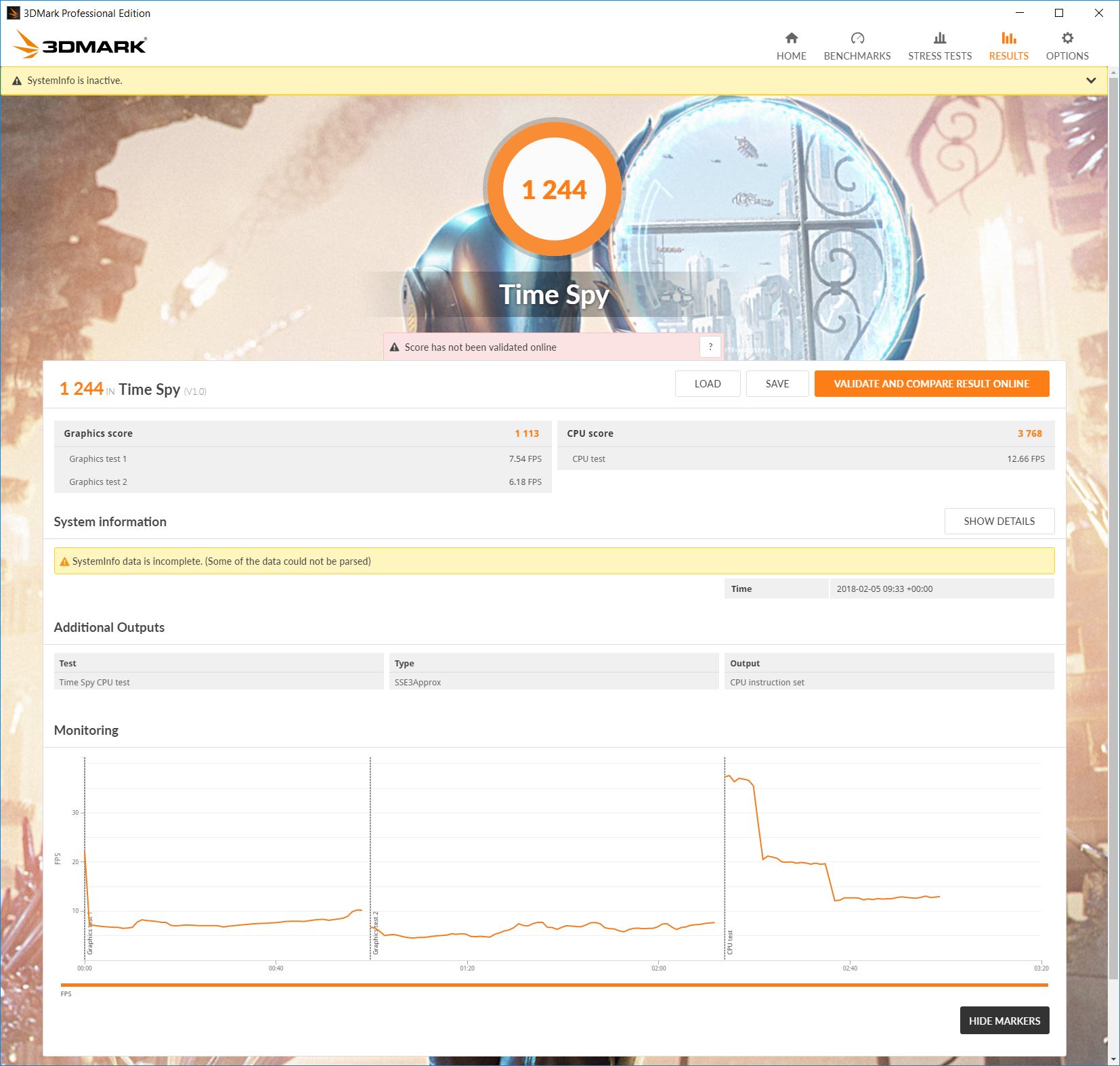
Task: Click the CPU test row label
Action: 588,459
